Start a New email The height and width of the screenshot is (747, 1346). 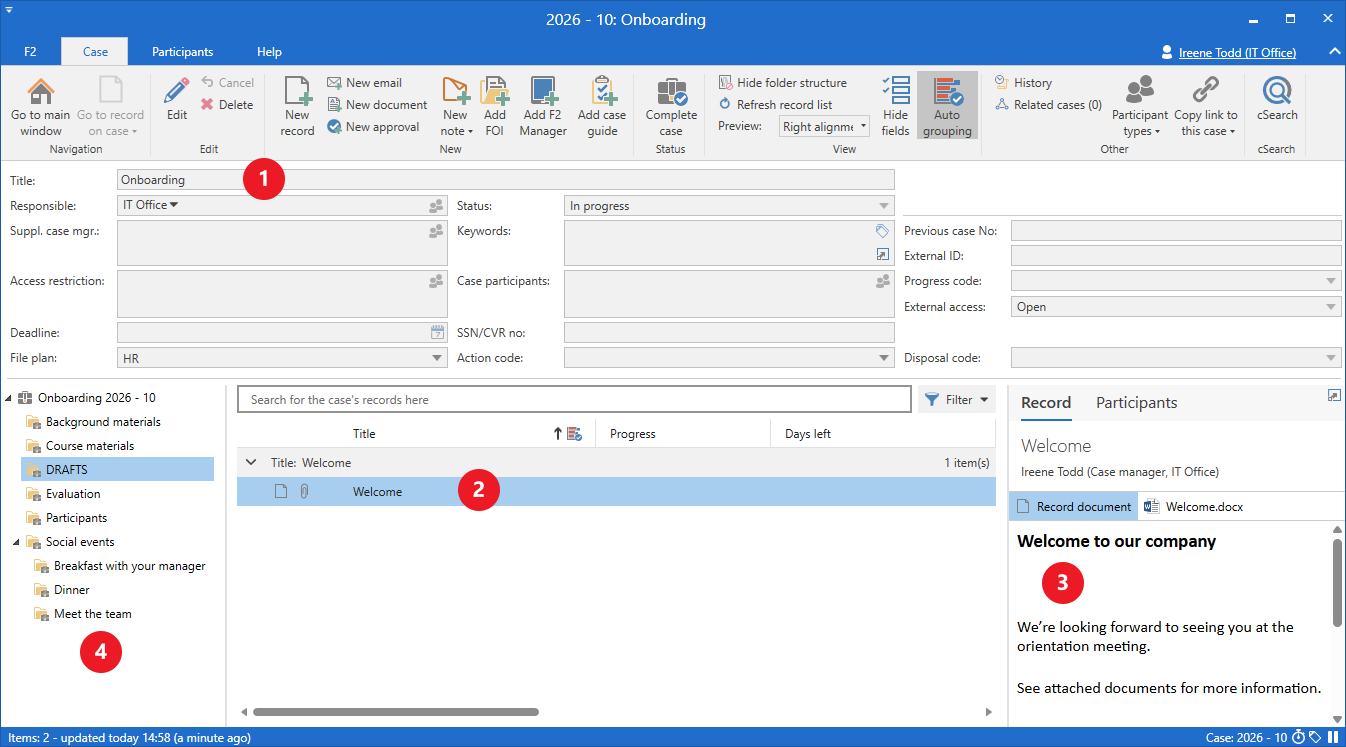[365, 83]
